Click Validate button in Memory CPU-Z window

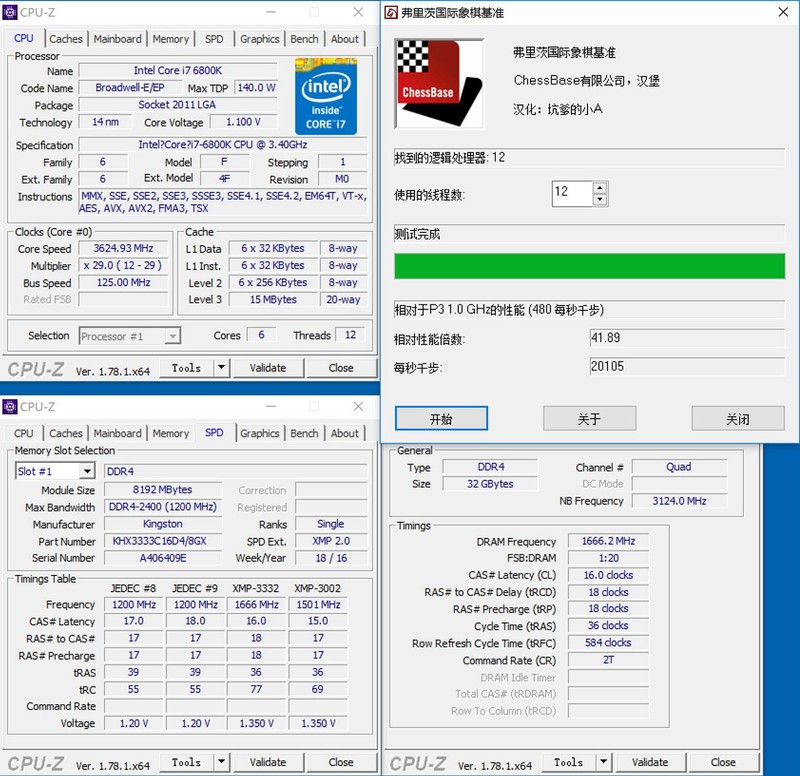(x=650, y=762)
